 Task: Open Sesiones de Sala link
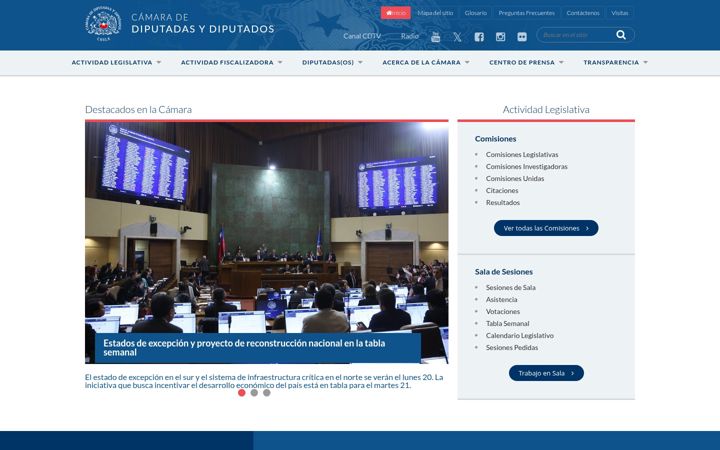coord(511,287)
